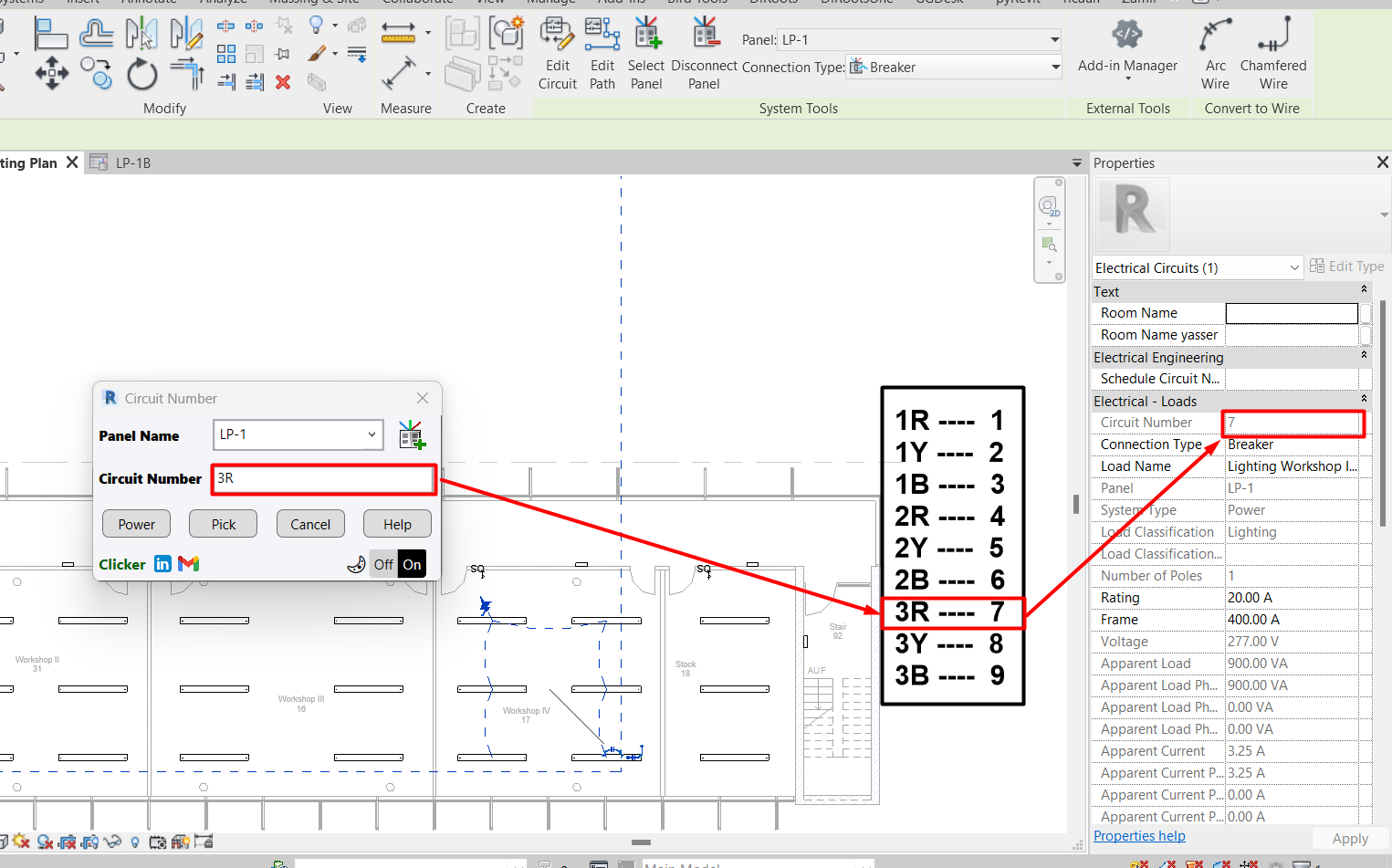This screenshot has width=1392, height=868.
Task: Expand the Connection Type Breaker dropdown
Action: click(x=1055, y=67)
